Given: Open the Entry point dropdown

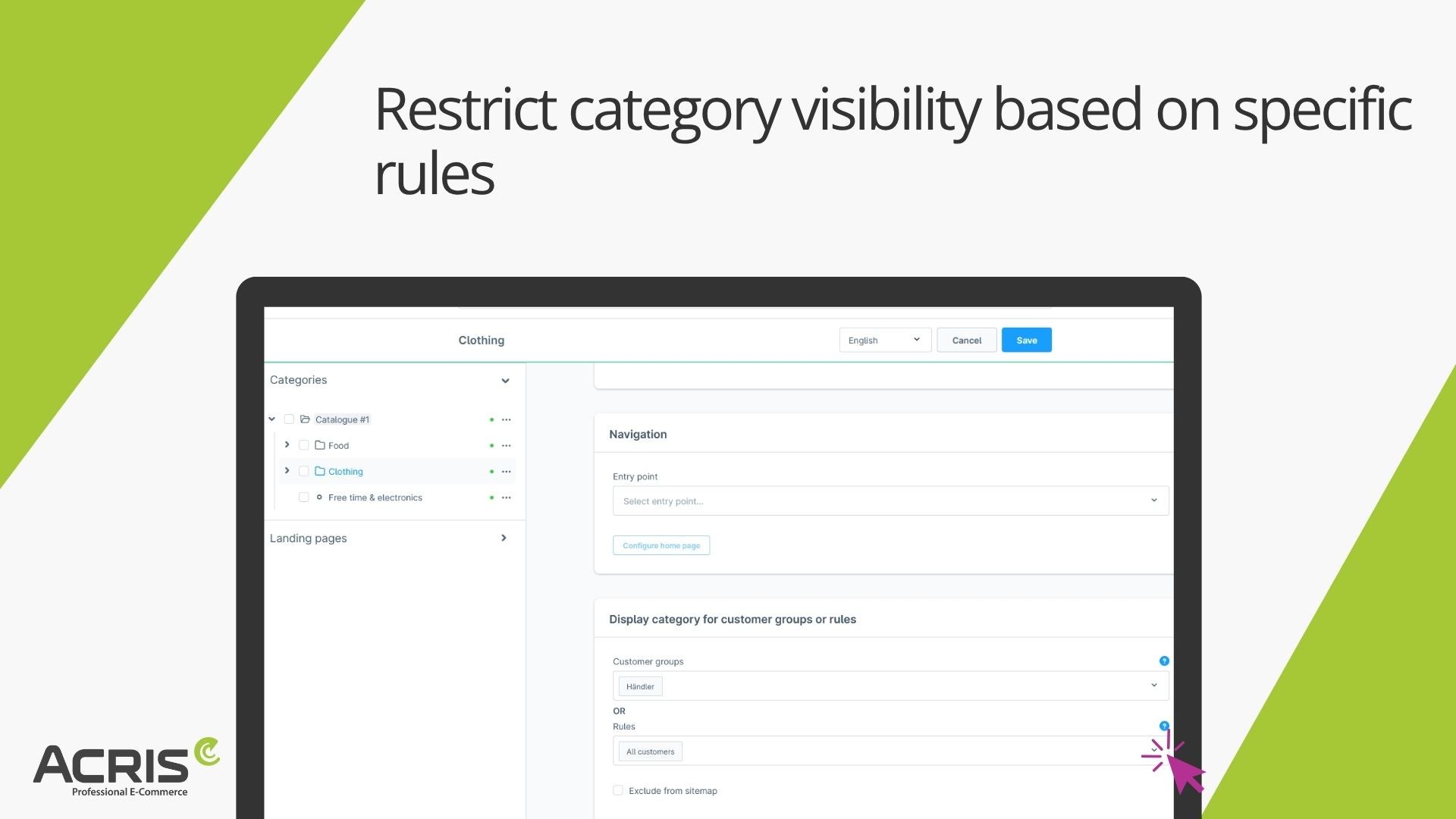Looking at the screenshot, I should (890, 501).
